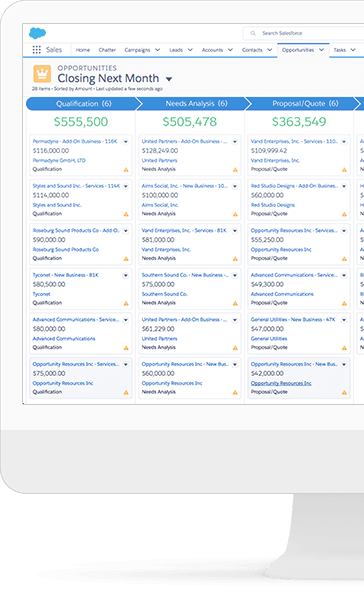Expand the Accounts tab chevron
364x600 pixels.
coord(230,50)
